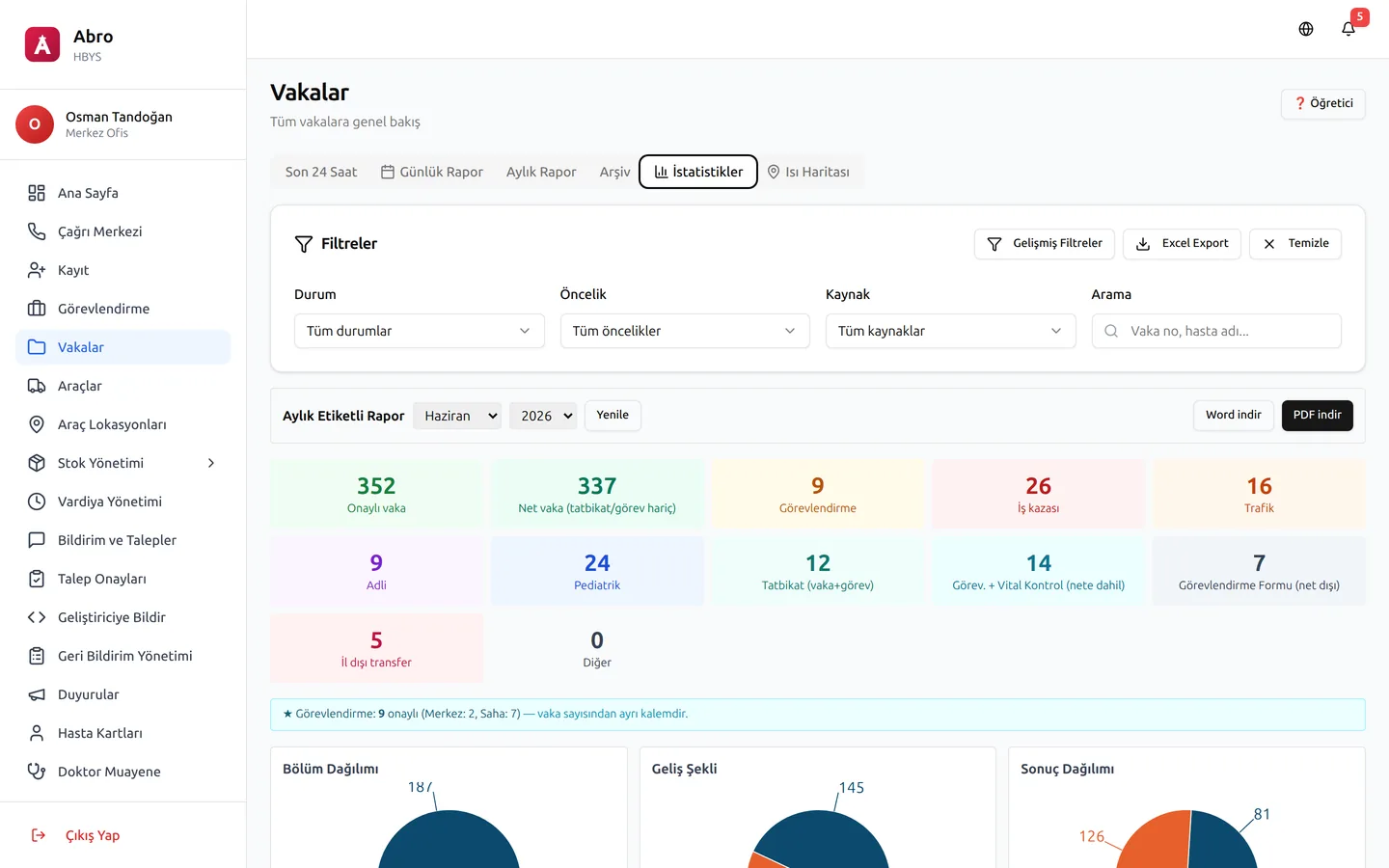Click the "Bölüm Dağılımı" chart title
This screenshot has width=1389, height=868.
[x=331, y=769]
